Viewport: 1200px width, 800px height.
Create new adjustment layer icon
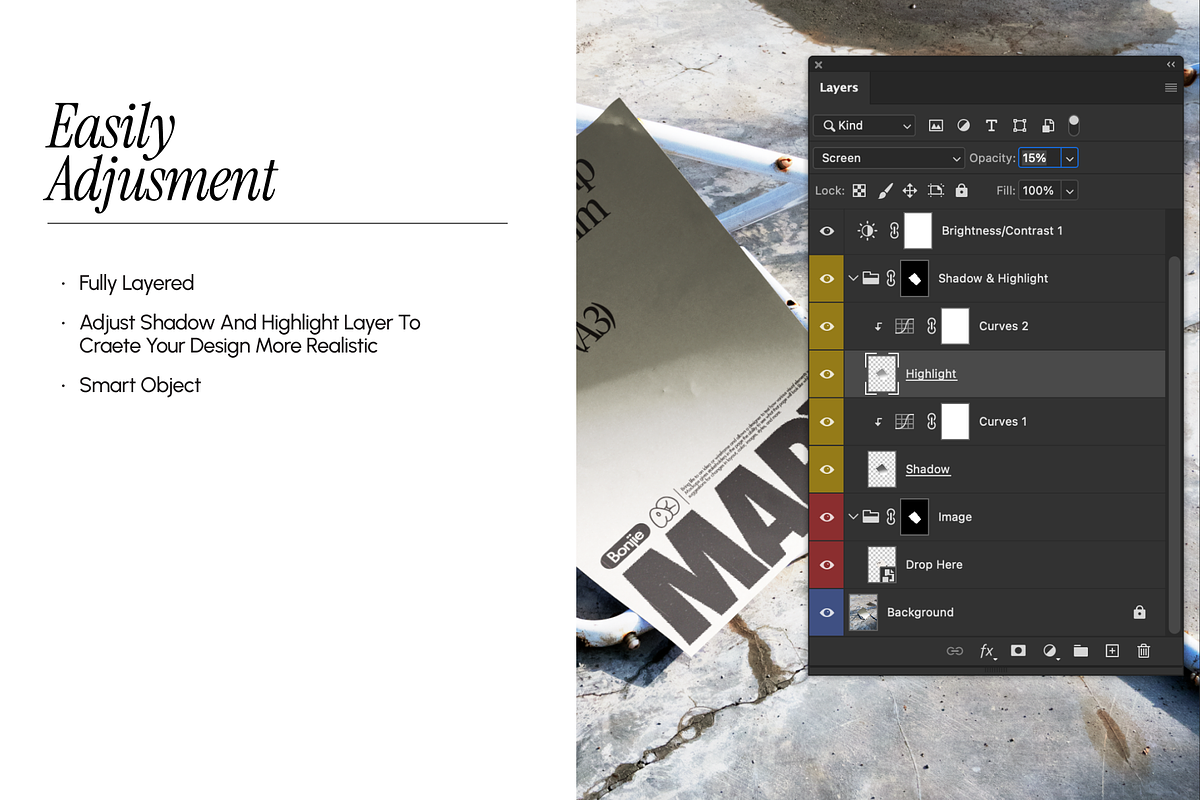[x=1050, y=651]
